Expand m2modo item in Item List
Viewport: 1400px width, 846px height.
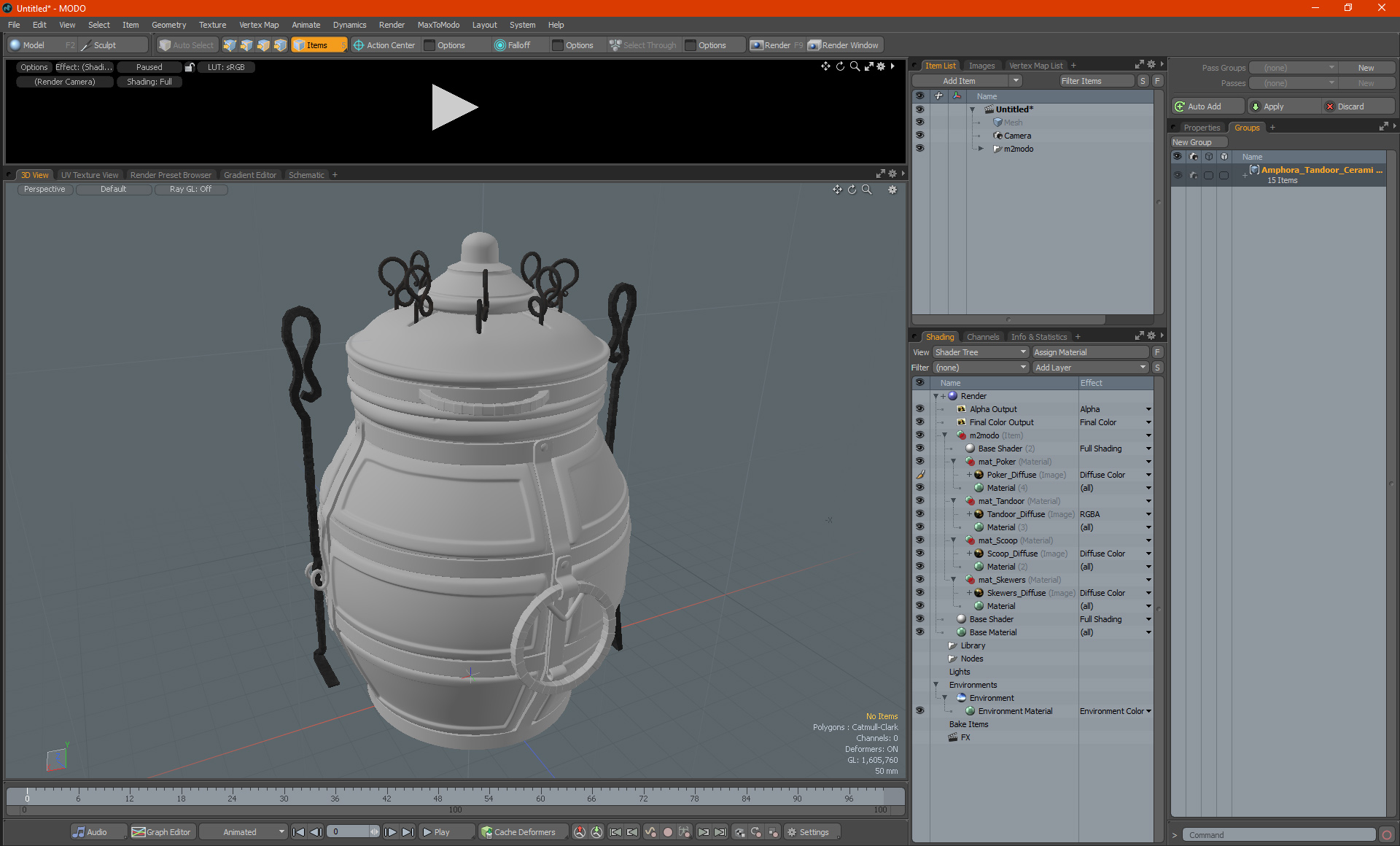pyautogui.click(x=981, y=149)
